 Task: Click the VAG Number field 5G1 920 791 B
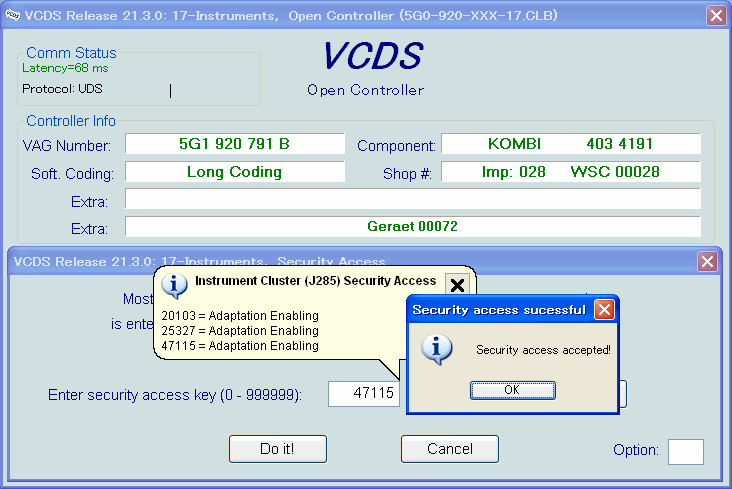pyautogui.click(x=234, y=143)
